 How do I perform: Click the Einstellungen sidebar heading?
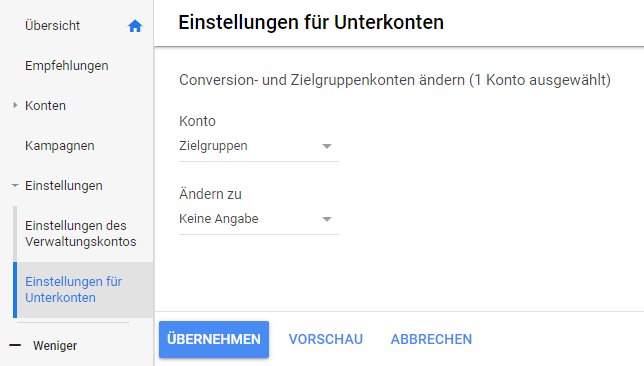[64, 186]
